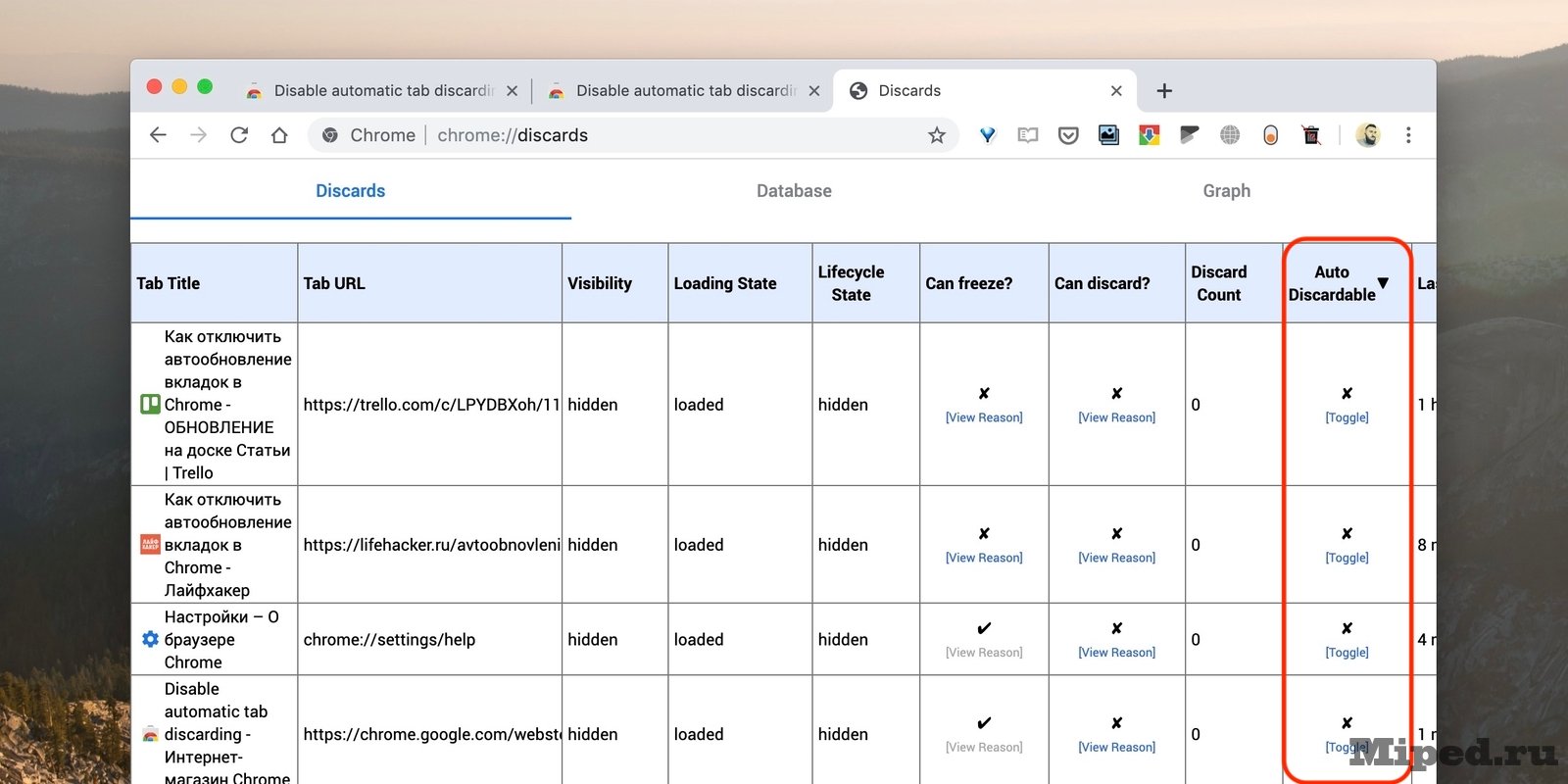Open the user profile avatar
Screen dimensions: 1568x784
[1368, 135]
